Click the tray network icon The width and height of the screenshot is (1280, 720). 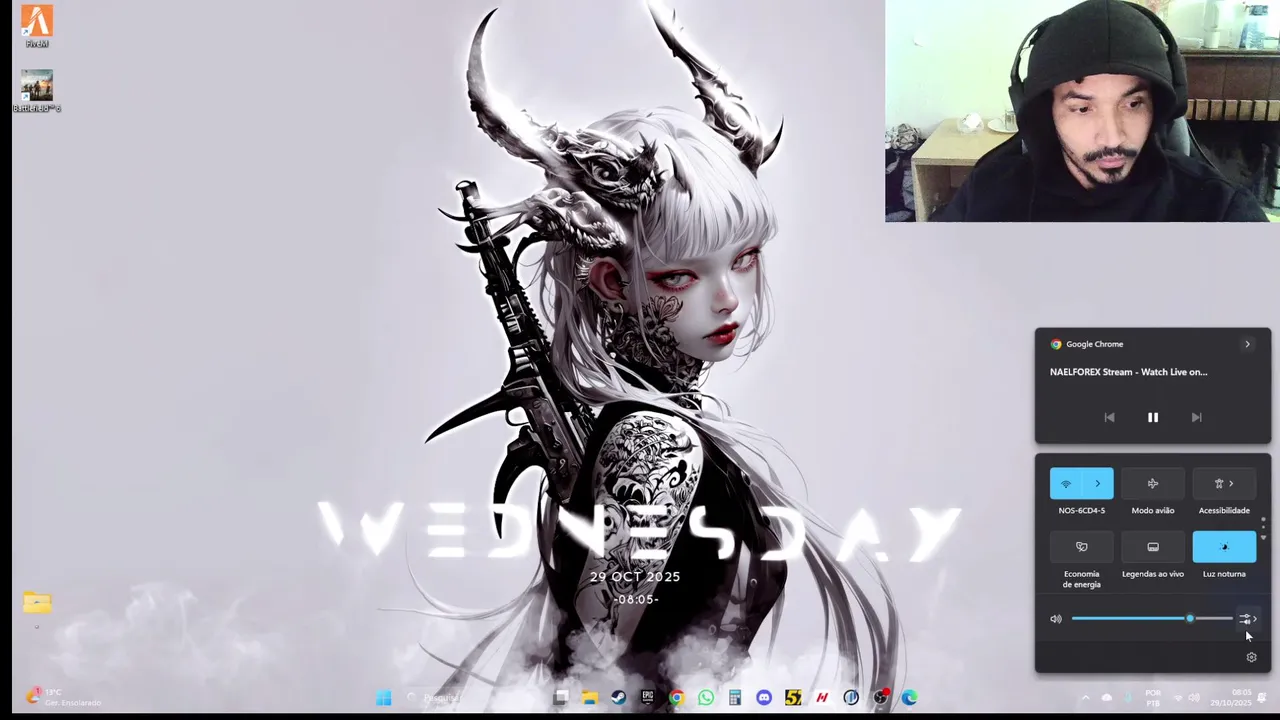pyautogui.click(x=1178, y=698)
